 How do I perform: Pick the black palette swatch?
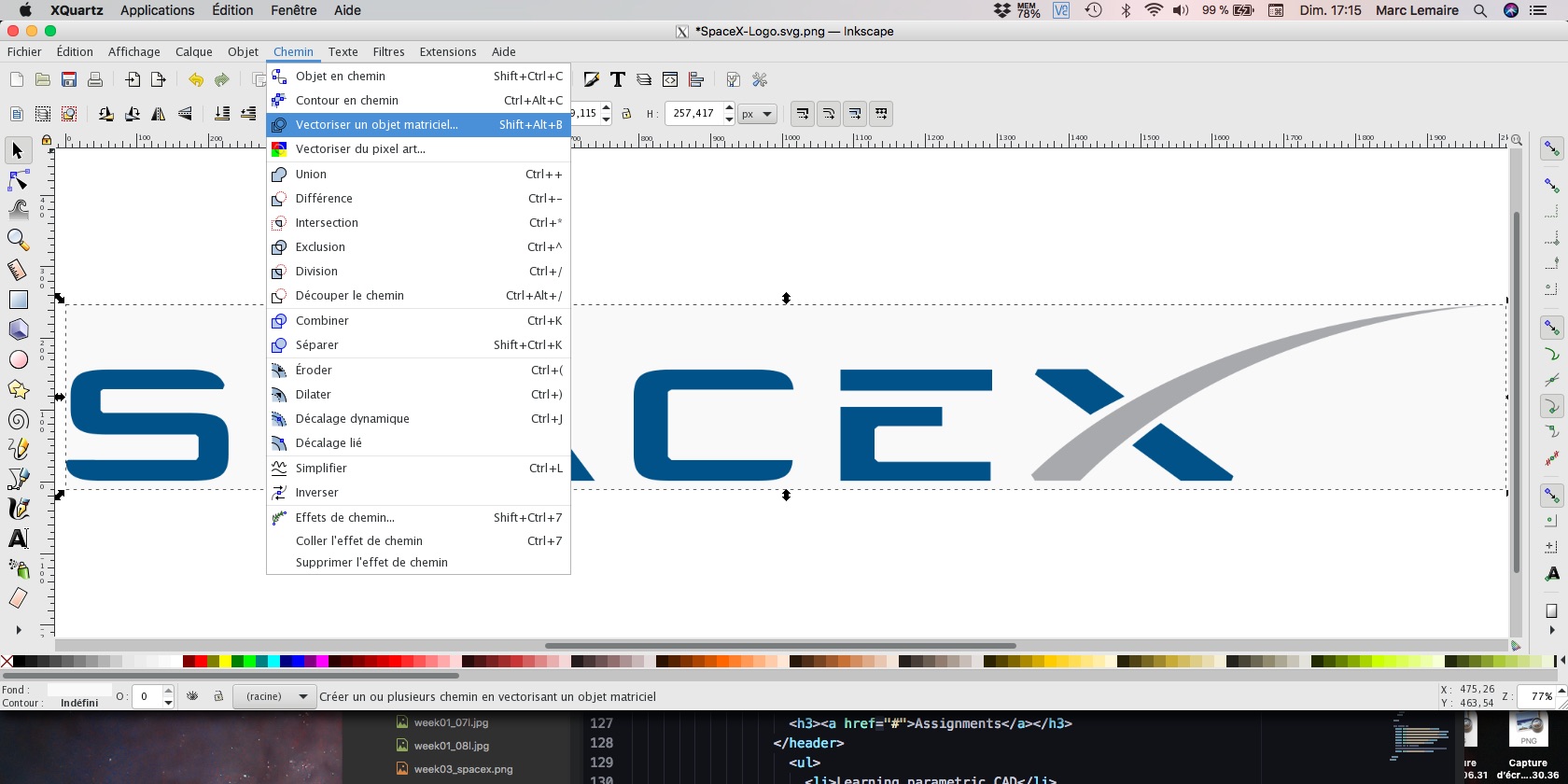pos(19,662)
